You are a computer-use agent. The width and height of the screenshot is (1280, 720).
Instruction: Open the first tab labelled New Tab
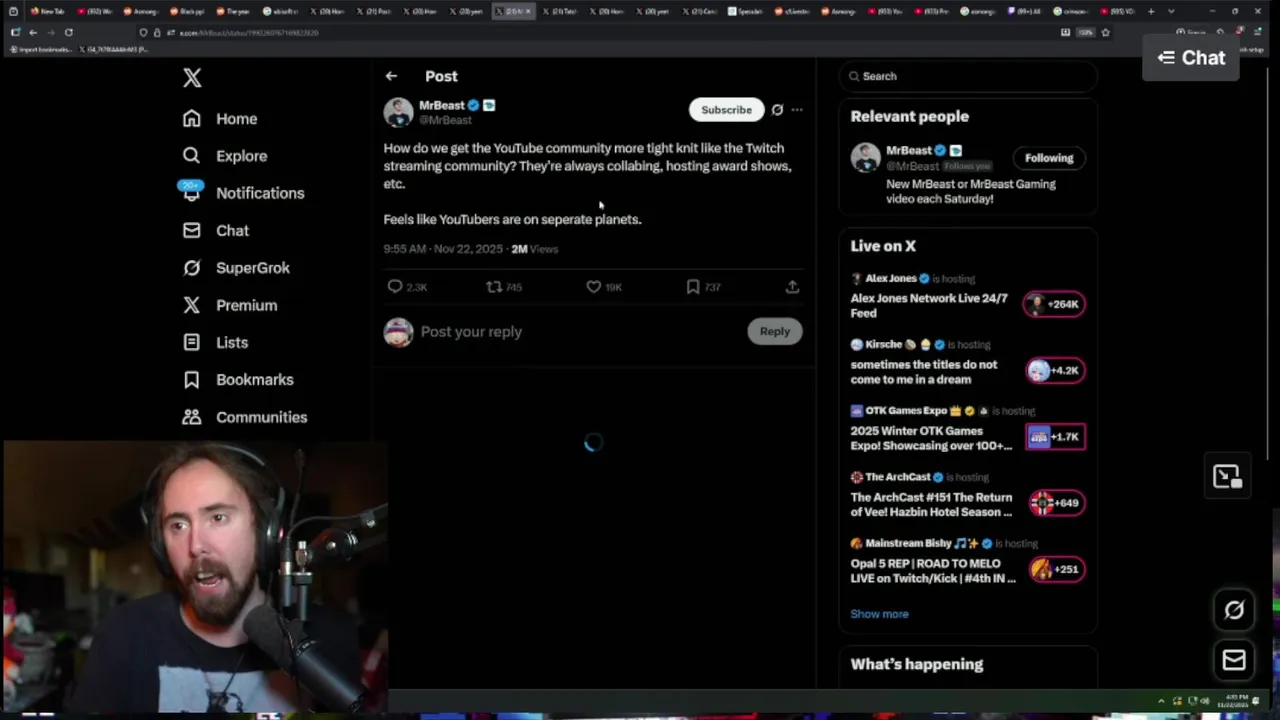pyautogui.click(x=48, y=11)
